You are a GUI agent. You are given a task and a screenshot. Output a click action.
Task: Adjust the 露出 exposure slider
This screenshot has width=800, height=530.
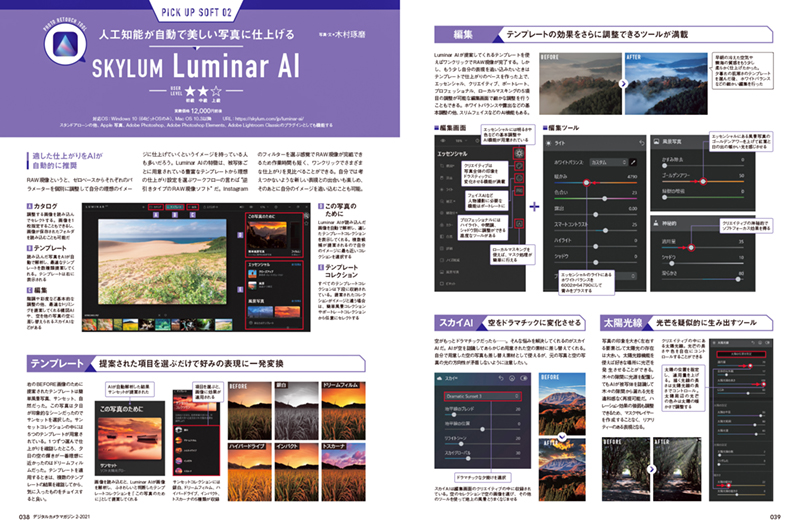tap(595, 214)
